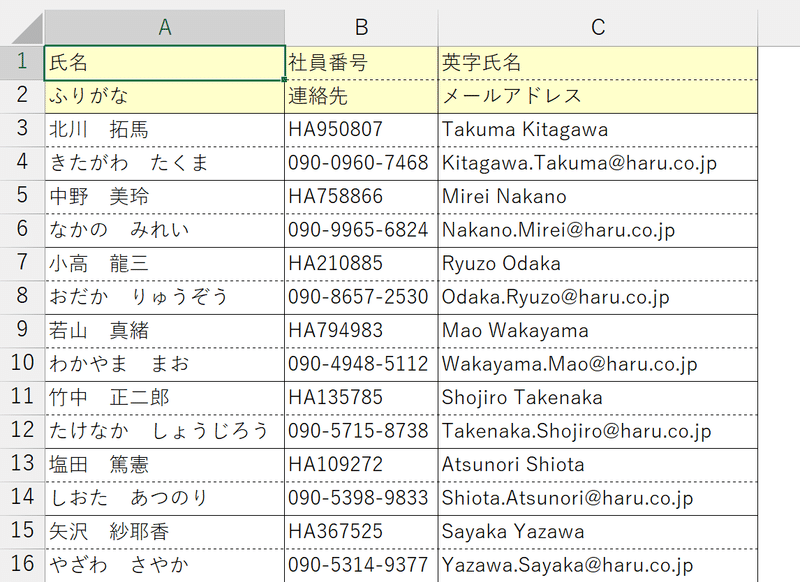Select cell containing 矢沢 紗耶香
This screenshot has width=800, height=582.
pos(164,533)
